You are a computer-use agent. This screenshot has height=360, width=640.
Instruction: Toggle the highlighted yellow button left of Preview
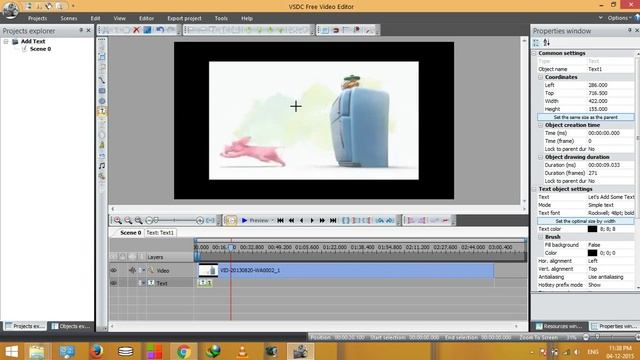click(x=231, y=220)
